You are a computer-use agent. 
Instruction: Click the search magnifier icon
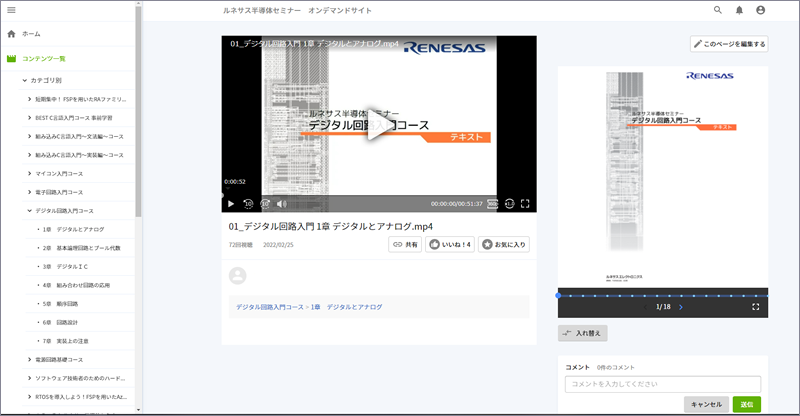click(718, 10)
